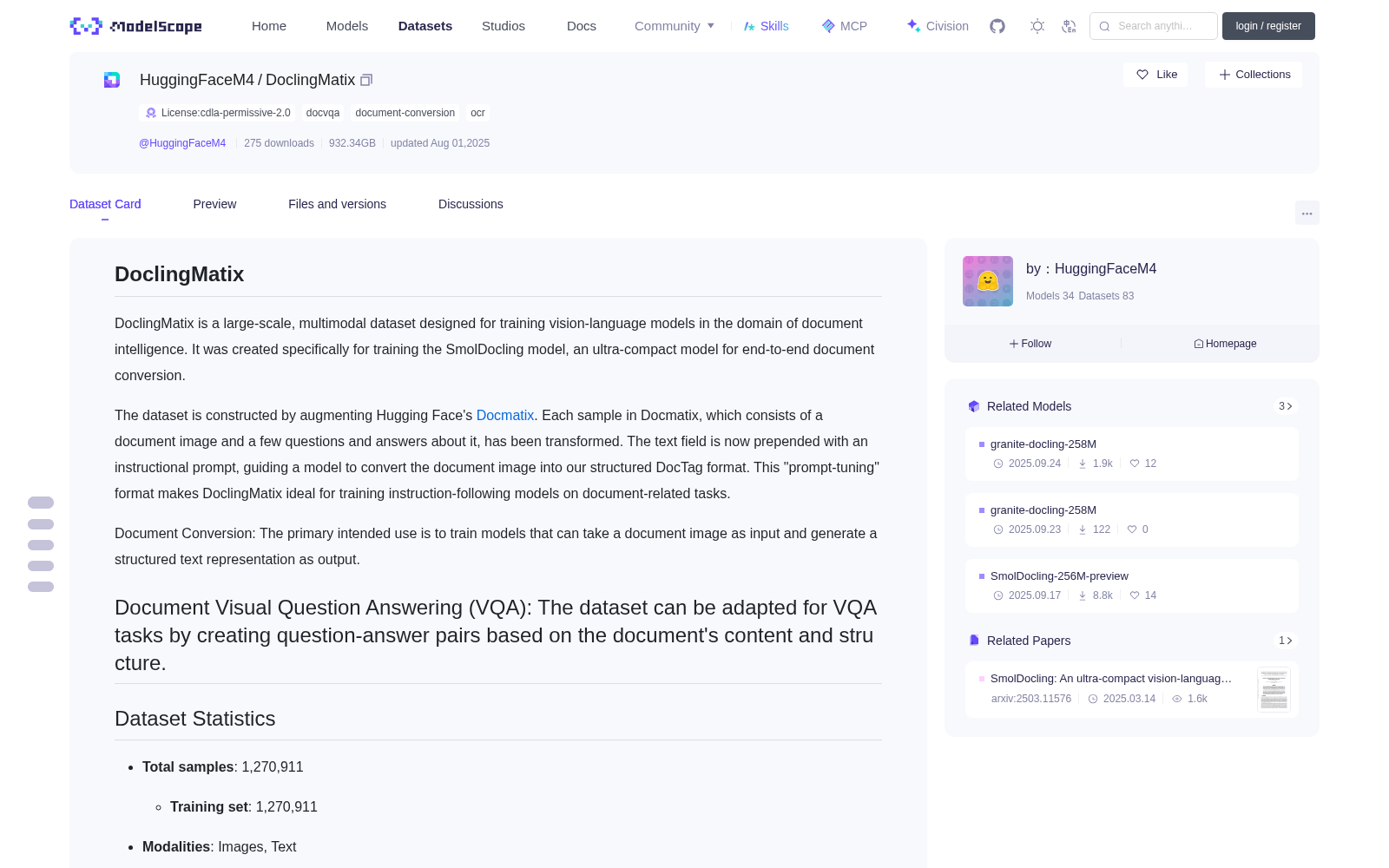
Task: Expand the Related Models list showing 3
Action: click(x=1286, y=406)
